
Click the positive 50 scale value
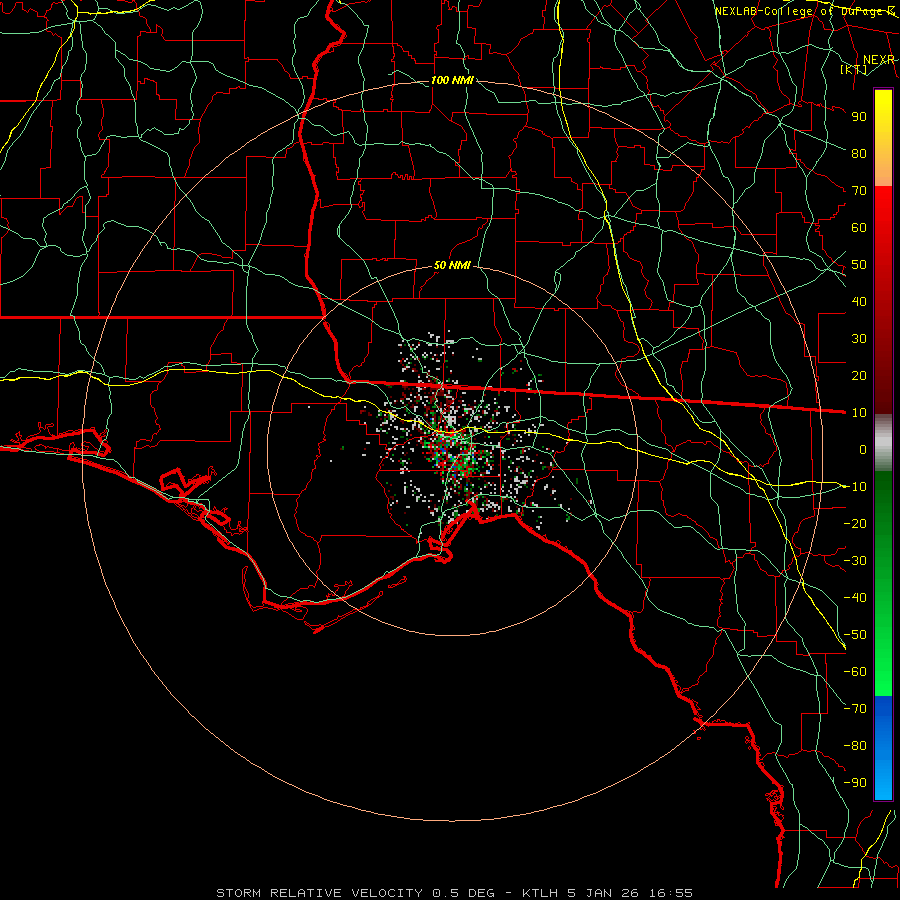point(859,265)
